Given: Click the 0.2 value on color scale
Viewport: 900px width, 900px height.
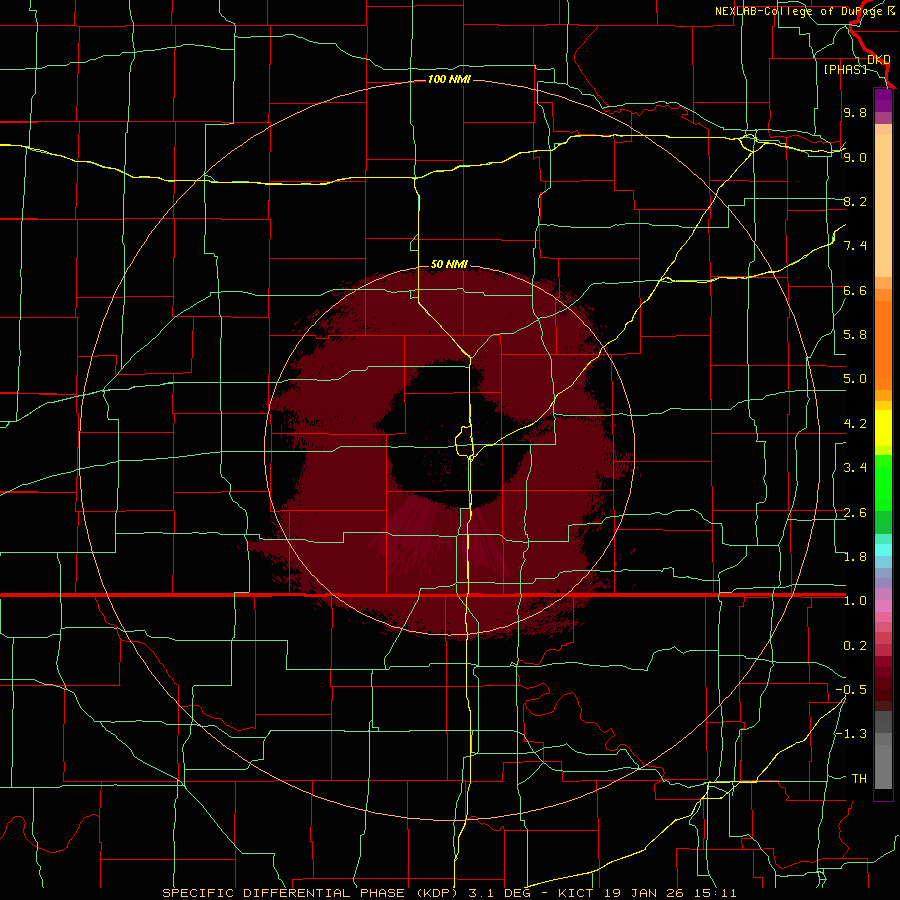Looking at the screenshot, I should (855, 646).
